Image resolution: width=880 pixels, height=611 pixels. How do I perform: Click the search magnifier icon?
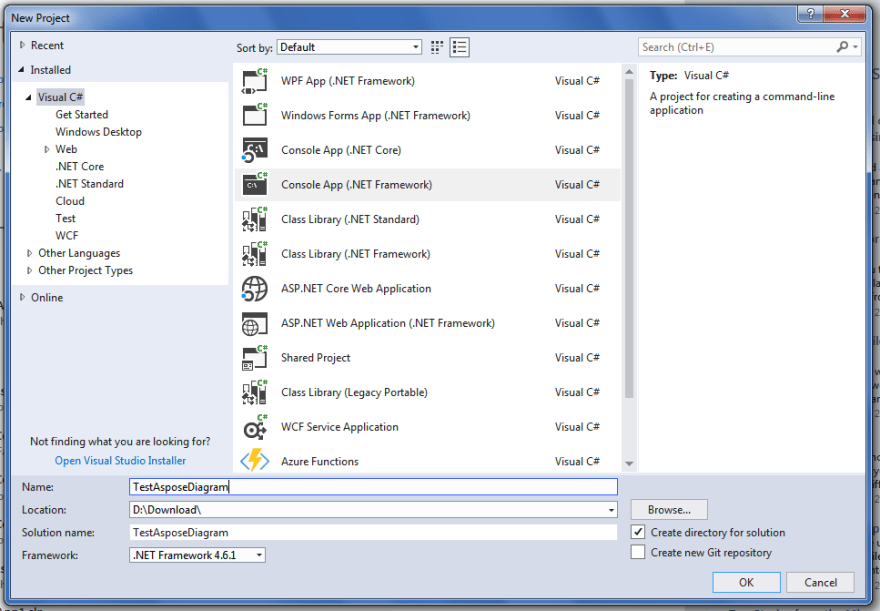[x=842, y=47]
